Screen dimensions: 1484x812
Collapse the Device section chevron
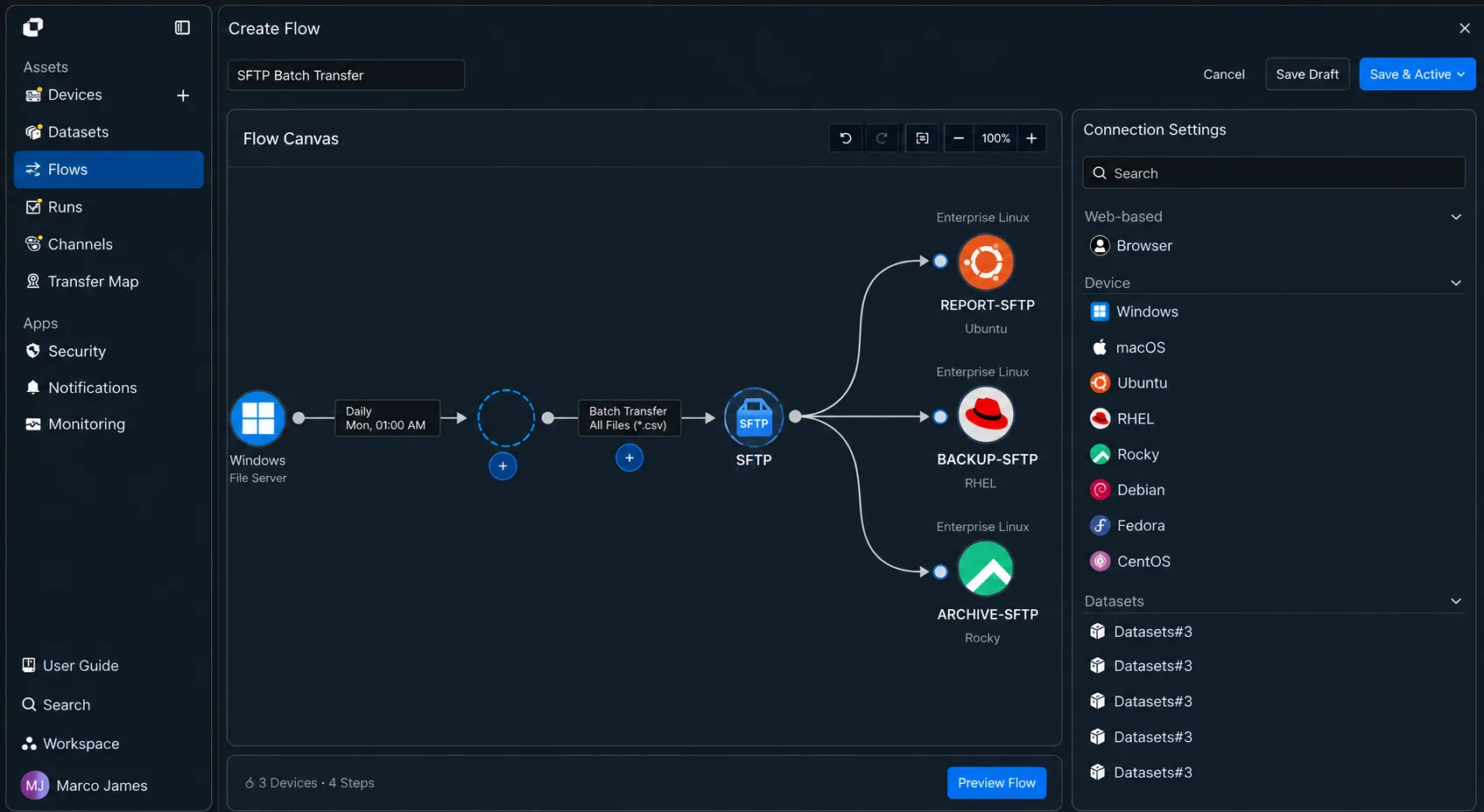1456,283
